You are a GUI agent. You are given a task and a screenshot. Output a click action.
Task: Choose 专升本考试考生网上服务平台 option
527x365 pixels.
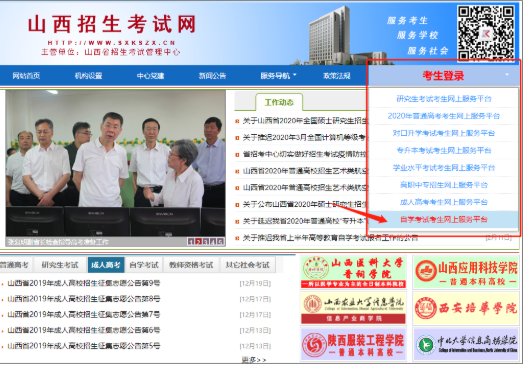click(x=444, y=150)
